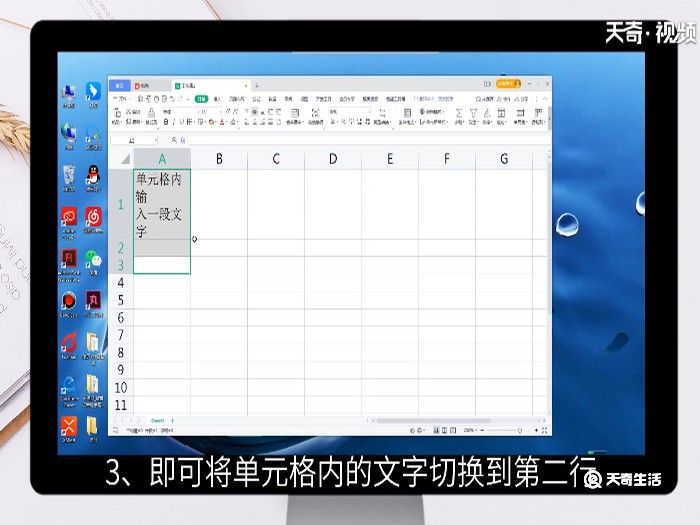Click the Bold formatting icon
This screenshot has width=700, height=525.
point(166,122)
